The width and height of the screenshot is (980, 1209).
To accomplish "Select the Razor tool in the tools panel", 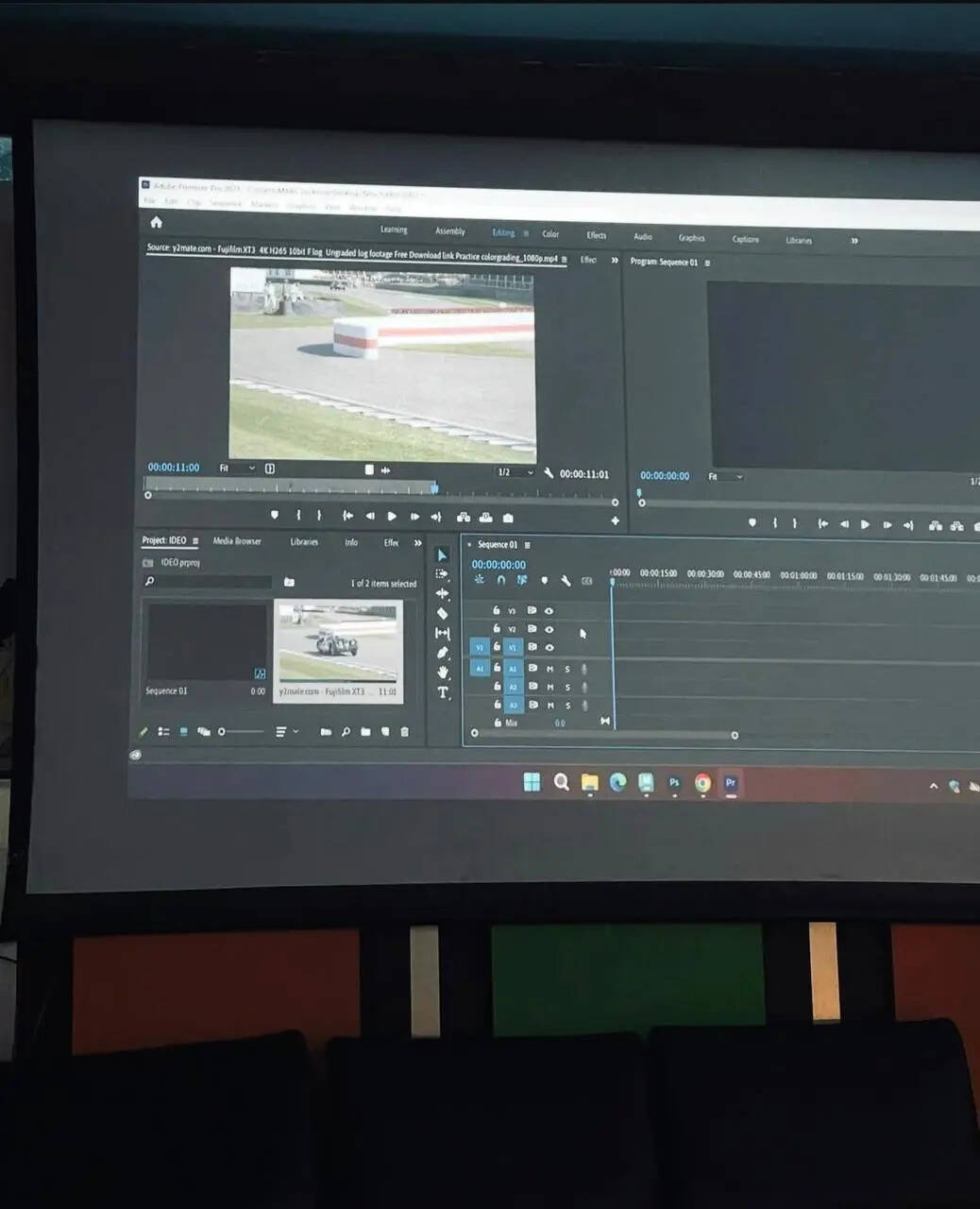I will click(441, 612).
